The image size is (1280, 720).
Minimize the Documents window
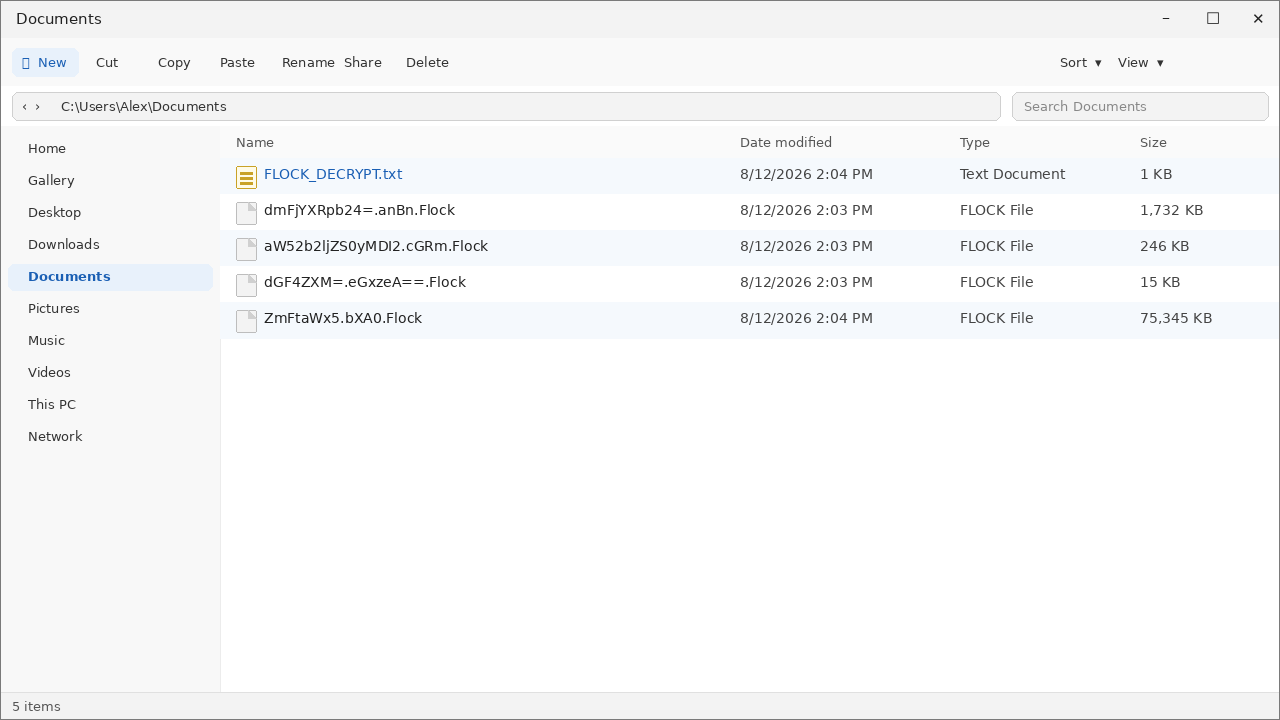[x=1166, y=19]
